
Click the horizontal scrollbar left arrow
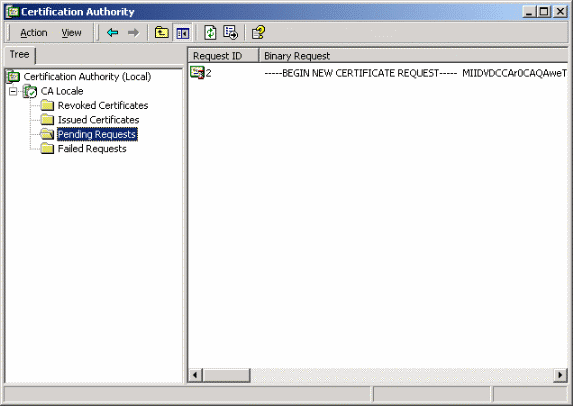tap(196, 375)
